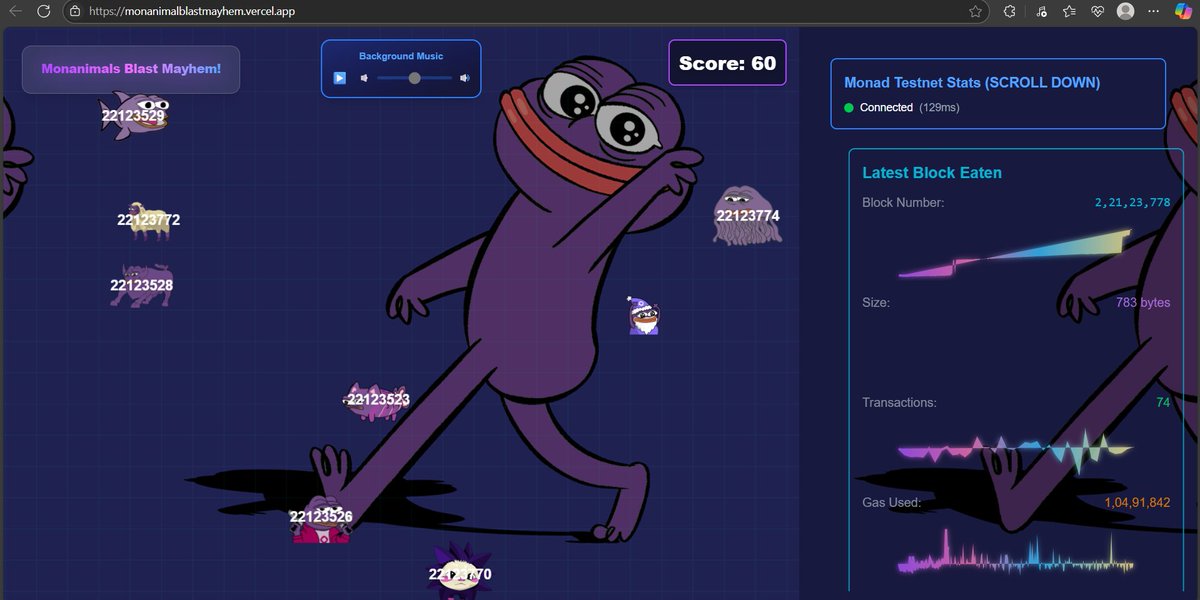
Task: Blast the jellyfish creature labeled 22123774
Action: coord(747,215)
